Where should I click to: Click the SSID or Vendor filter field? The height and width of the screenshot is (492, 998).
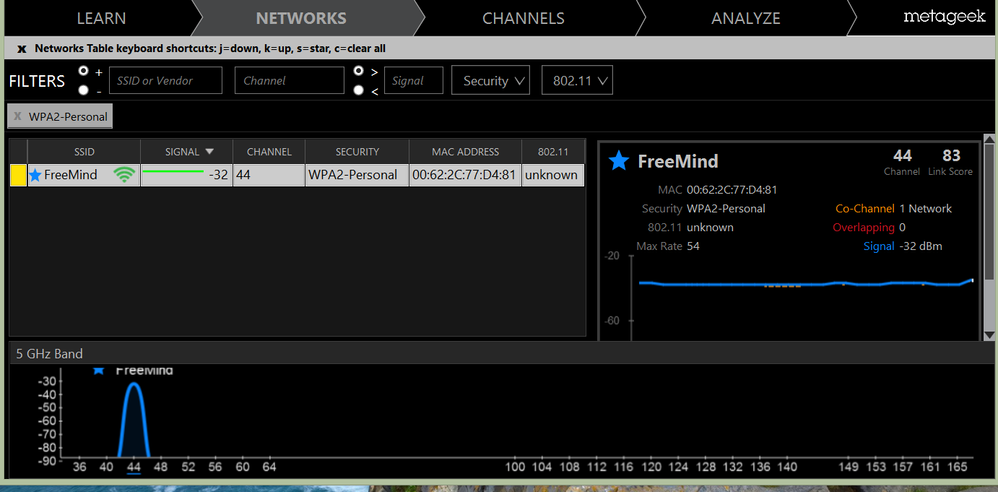[166, 81]
